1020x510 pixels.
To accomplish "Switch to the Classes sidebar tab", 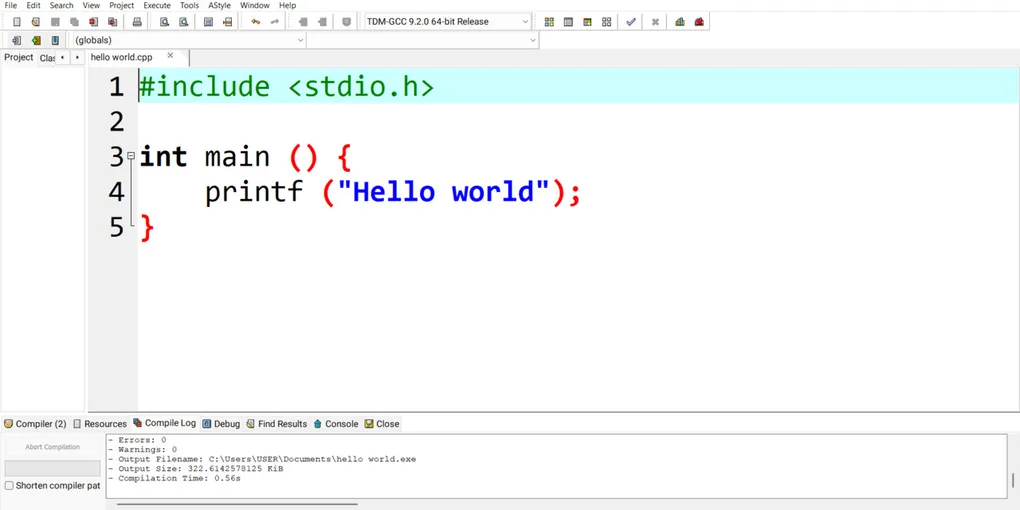I will (46, 58).
